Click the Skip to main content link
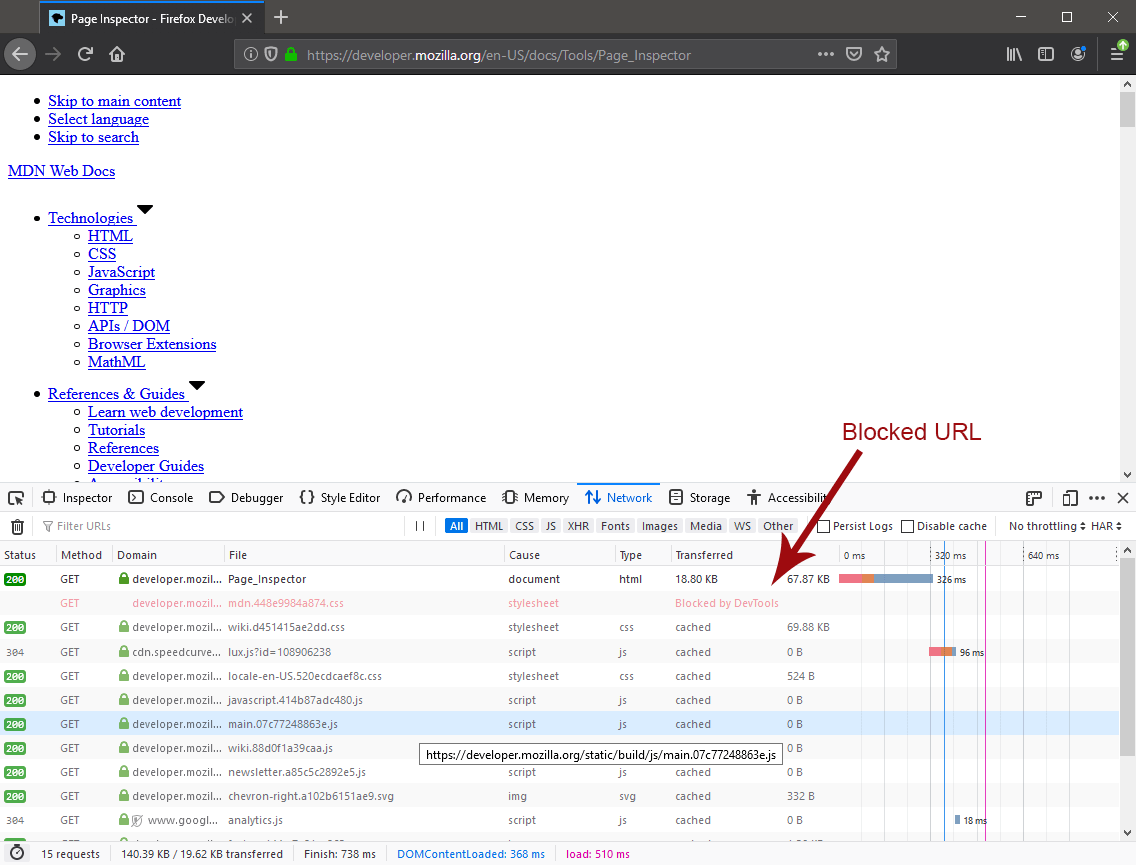The width and height of the screenshot is (1136, 865). (x=114, y=101)
